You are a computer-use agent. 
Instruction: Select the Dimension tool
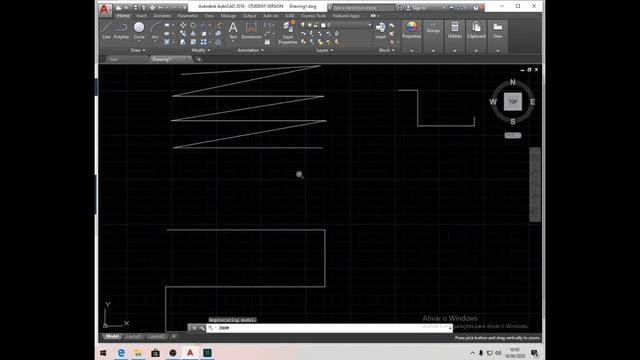251,31
